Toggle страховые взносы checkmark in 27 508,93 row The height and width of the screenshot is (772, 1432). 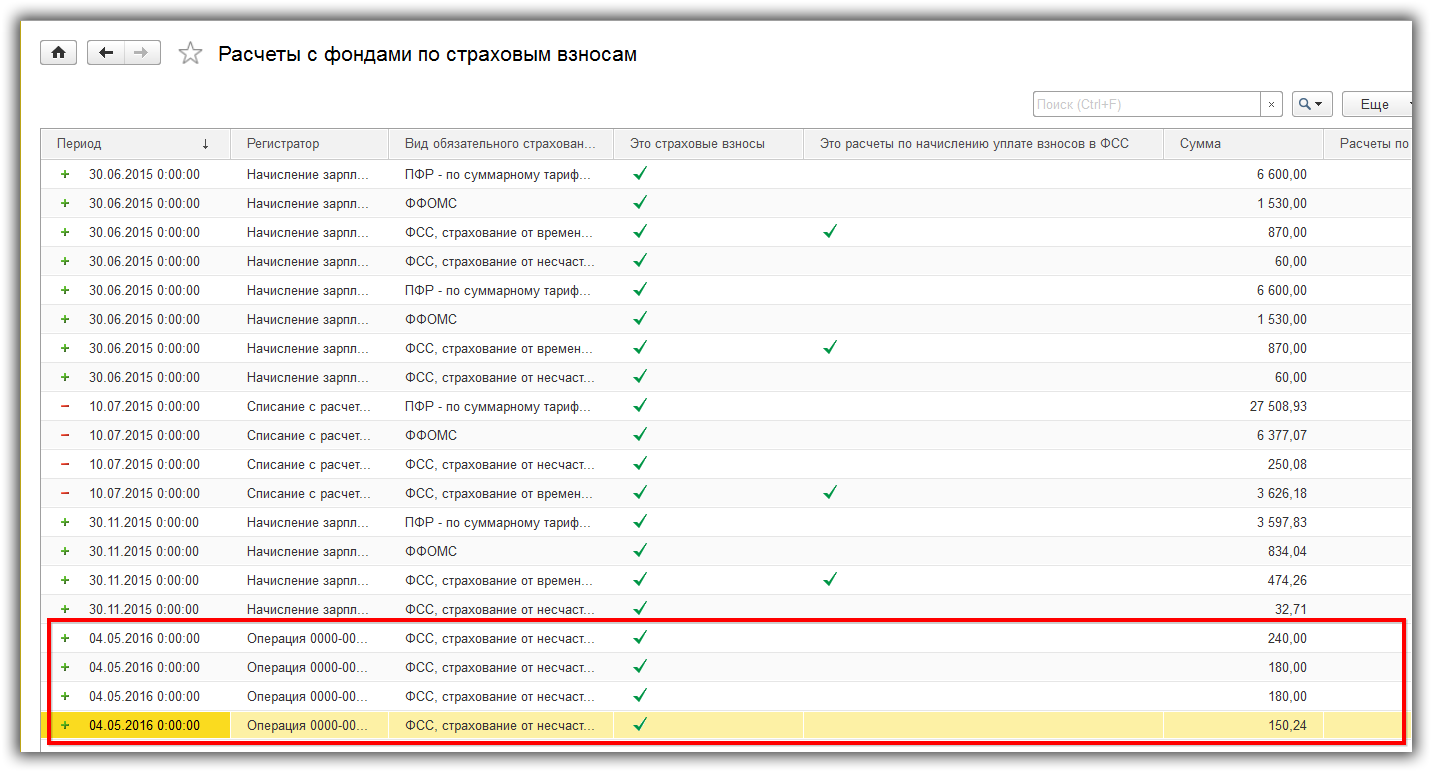pos(640,405)
